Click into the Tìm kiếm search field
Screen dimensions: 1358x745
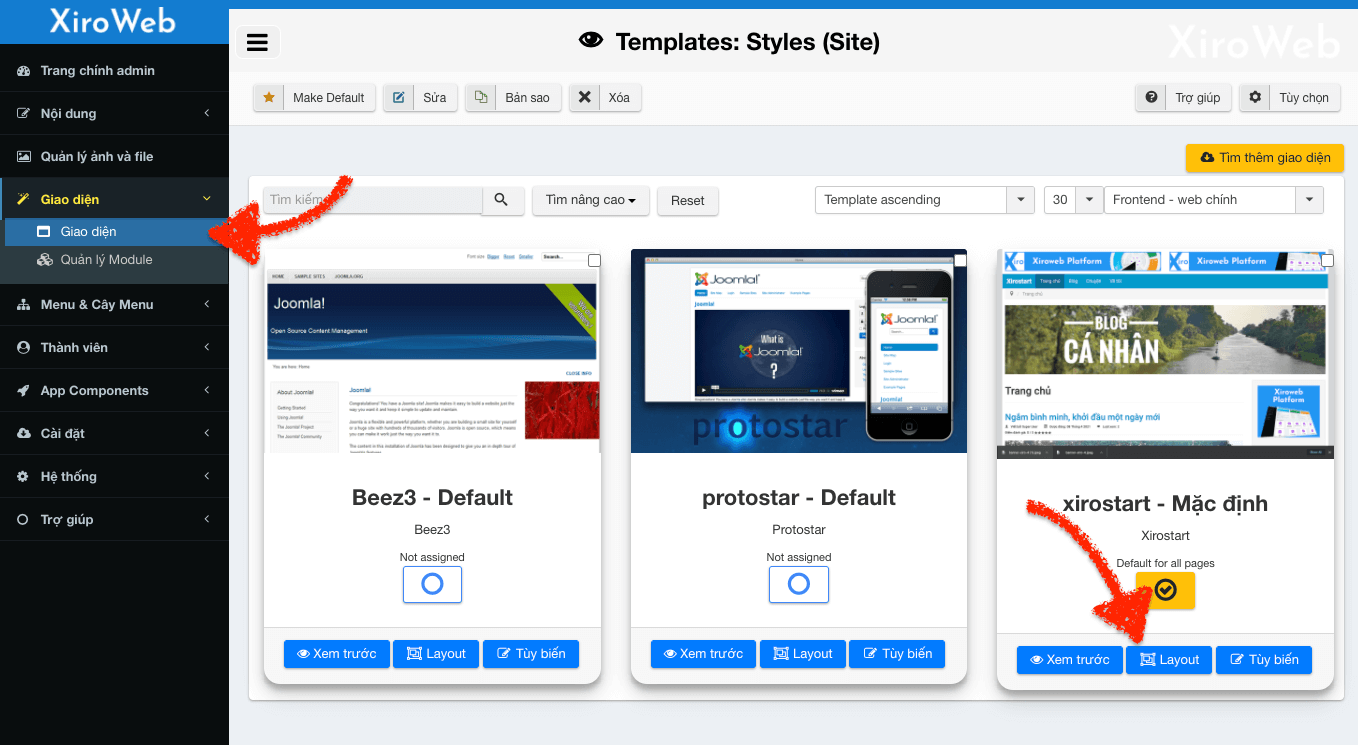373,200
